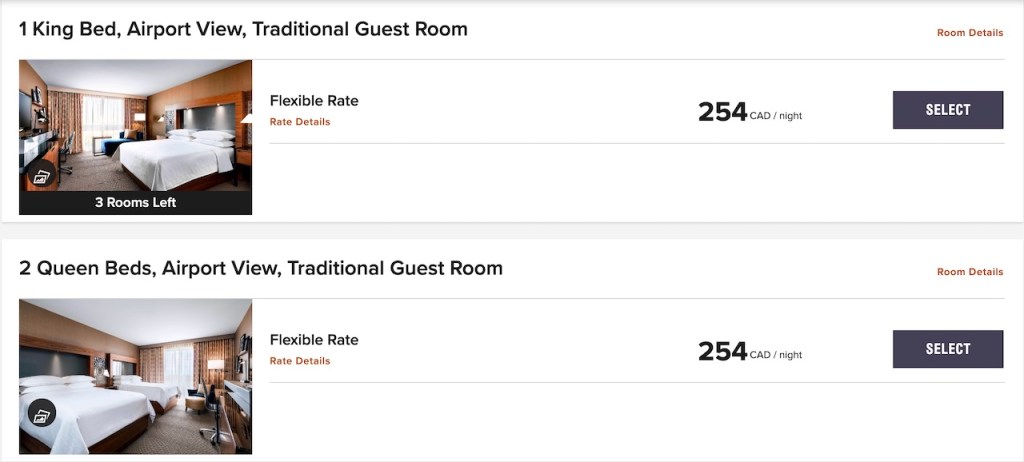This screenshot has width=1024, height=462.
Task: Click "CAD / night" text for King room
Action: pos(776,116)
